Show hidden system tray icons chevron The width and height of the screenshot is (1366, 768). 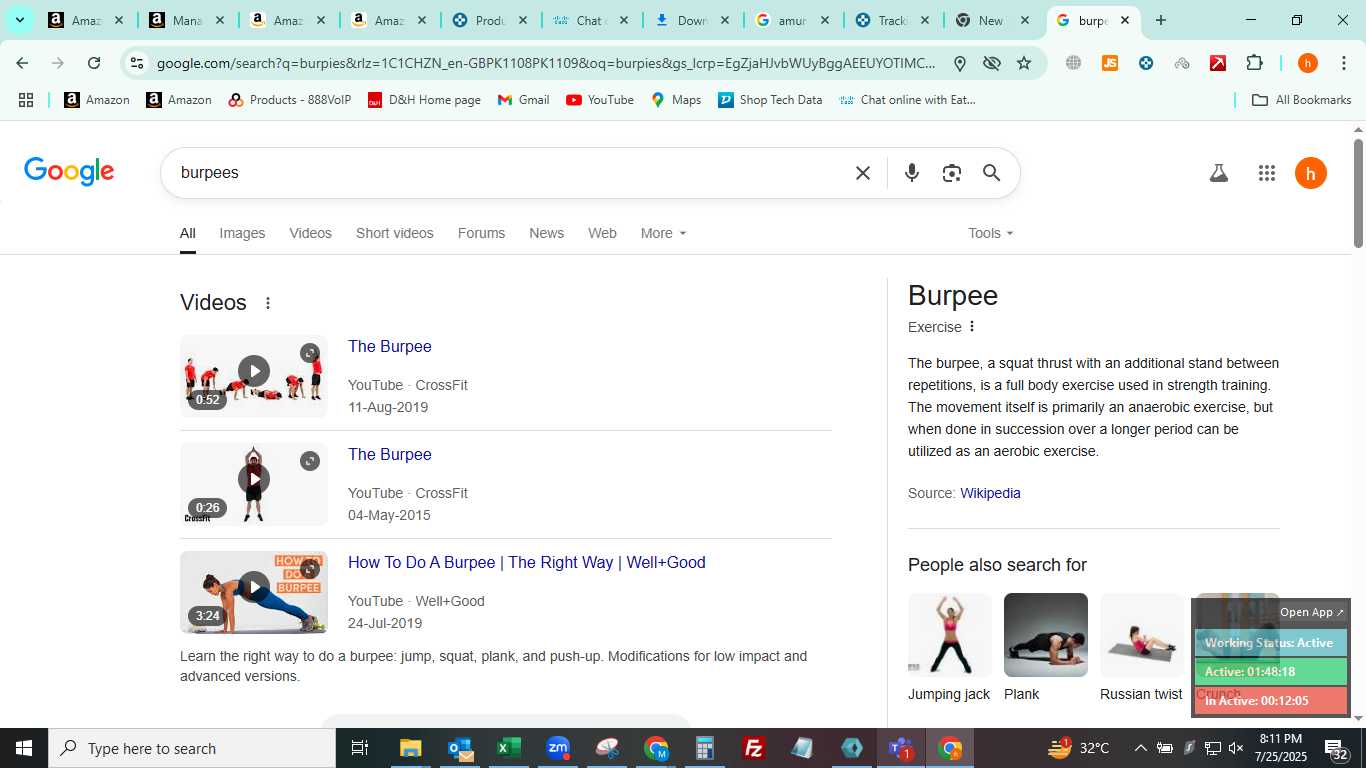click(1140, 748)
